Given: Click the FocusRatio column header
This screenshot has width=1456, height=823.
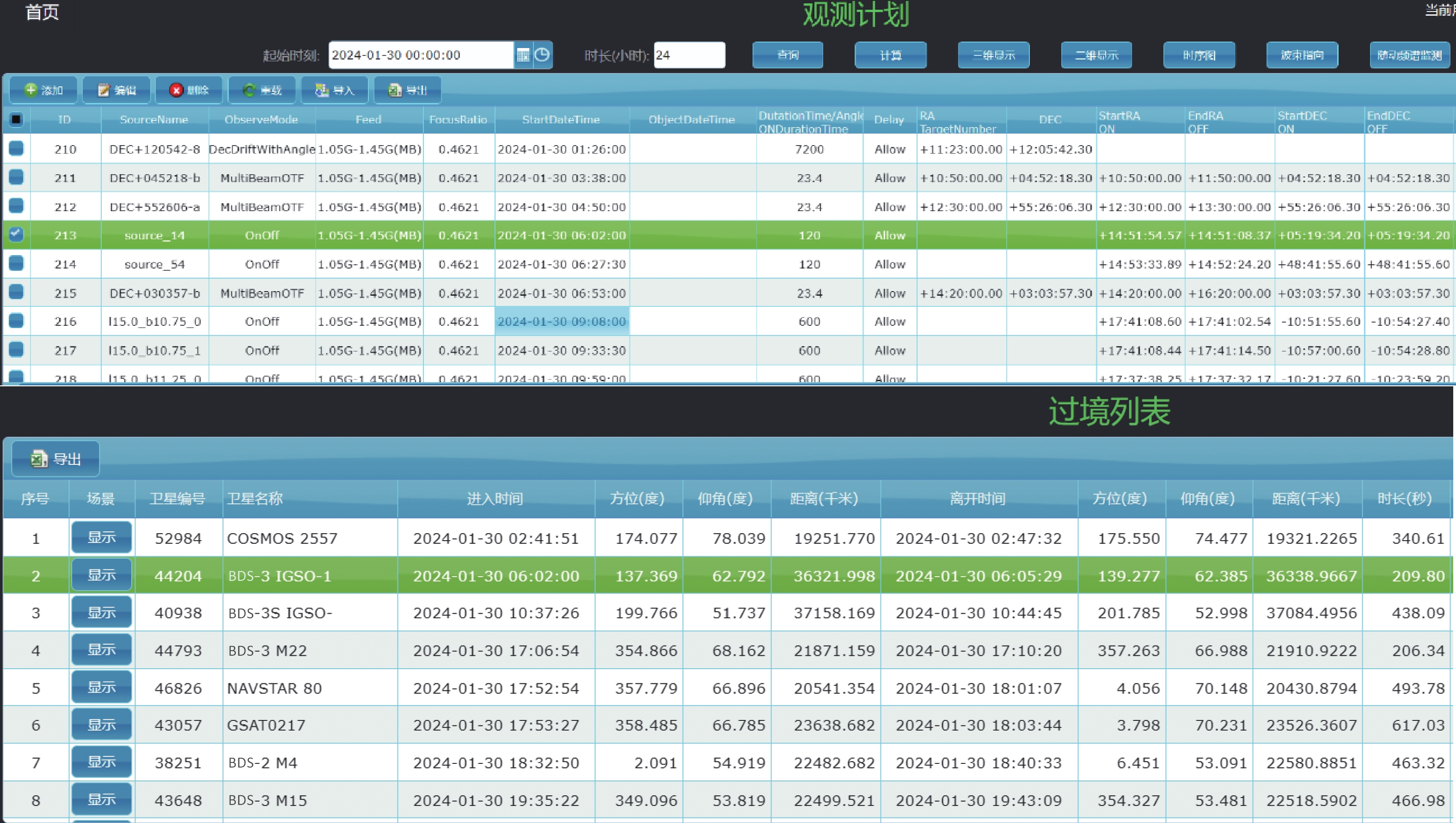Looking at the screenshot, I should pyautogui.click(x=459, y=119).
